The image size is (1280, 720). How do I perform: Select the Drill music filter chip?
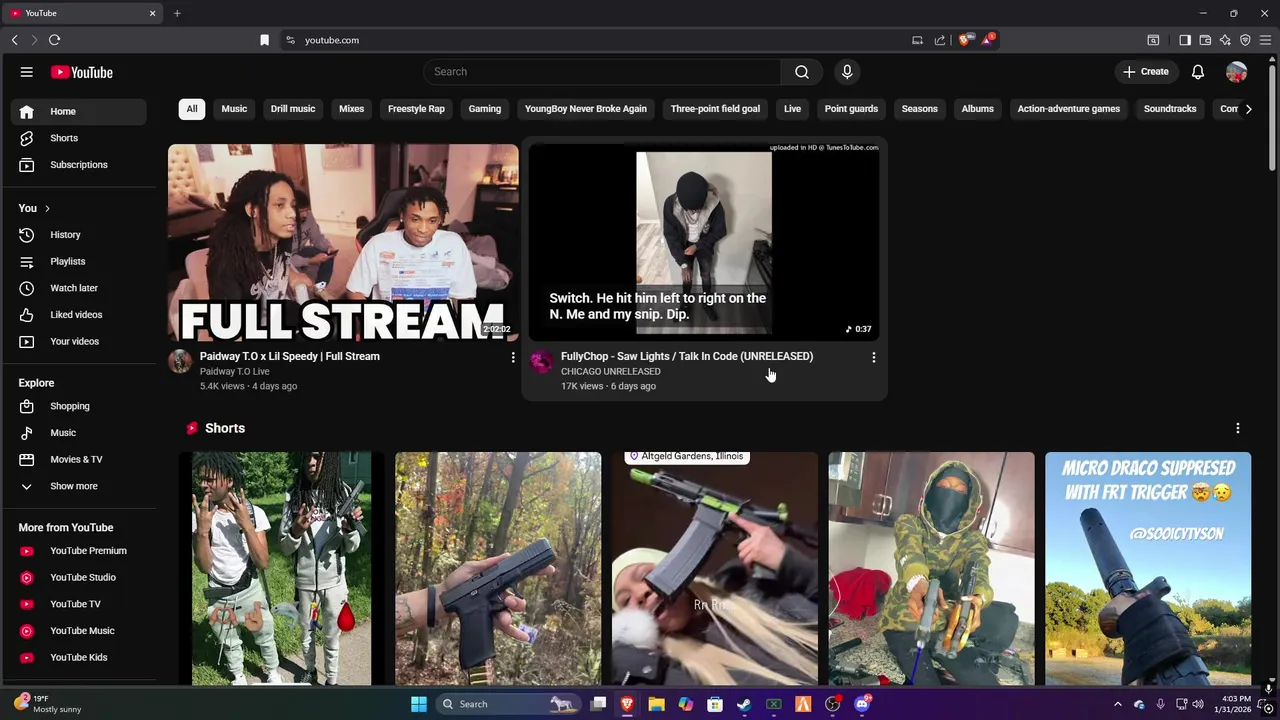pos(293,109)
